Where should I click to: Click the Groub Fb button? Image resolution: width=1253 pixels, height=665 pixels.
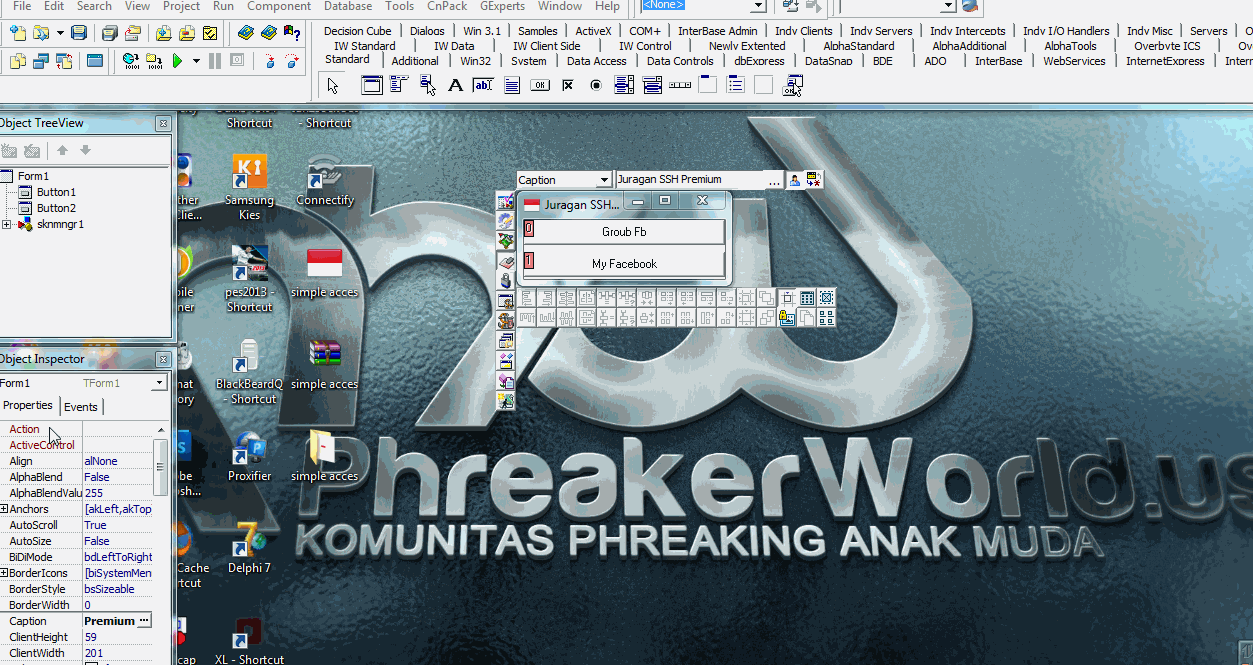click(x=624, y=232)
